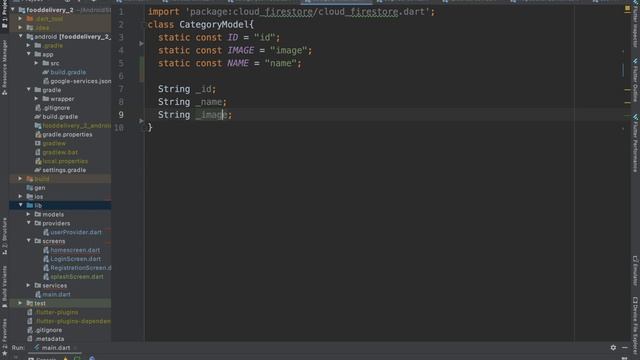640x360 pixels.
Task: Click the yellow inspection indicator at editor top right
Action: pyautogui.click(x=627, y=8)
